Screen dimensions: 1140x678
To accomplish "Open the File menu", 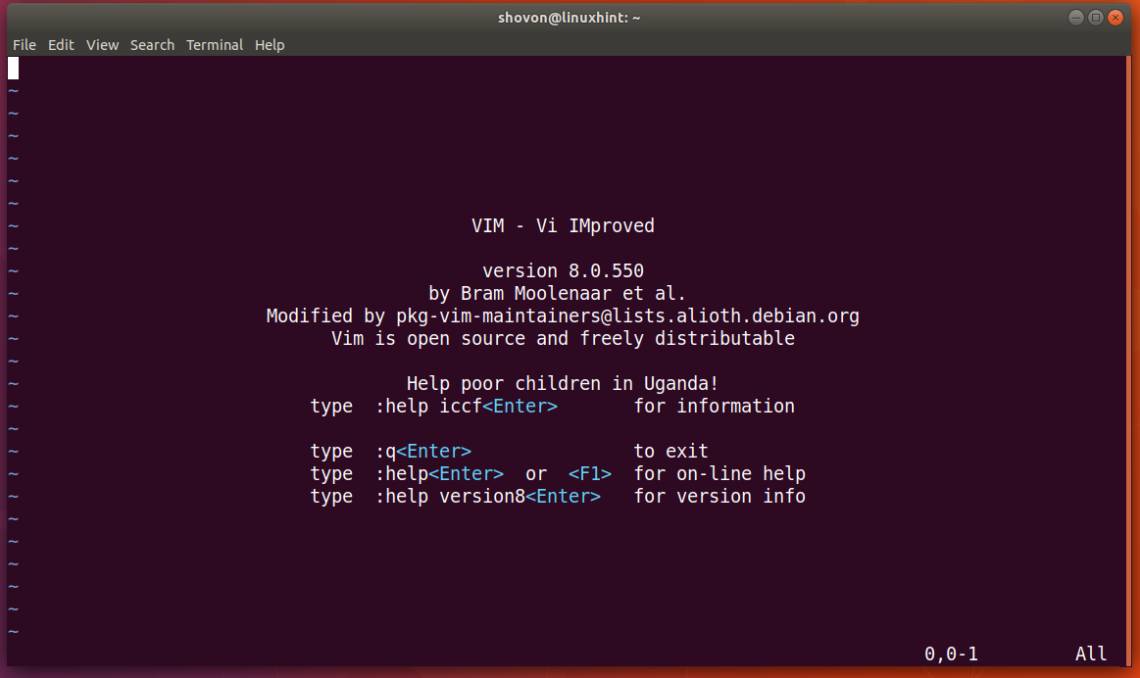I will tap(24, 45).
